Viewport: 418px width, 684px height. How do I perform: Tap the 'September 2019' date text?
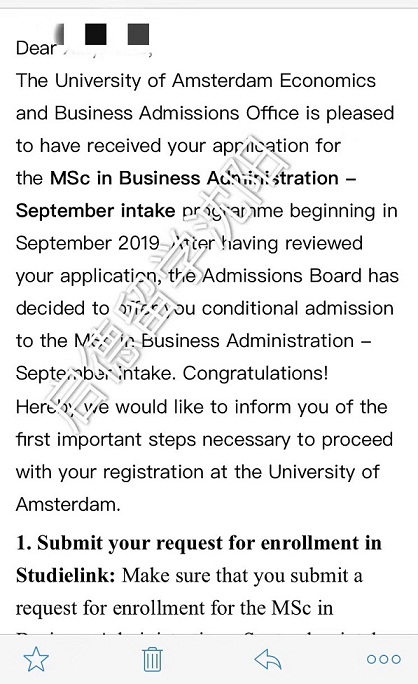(87, 243)
